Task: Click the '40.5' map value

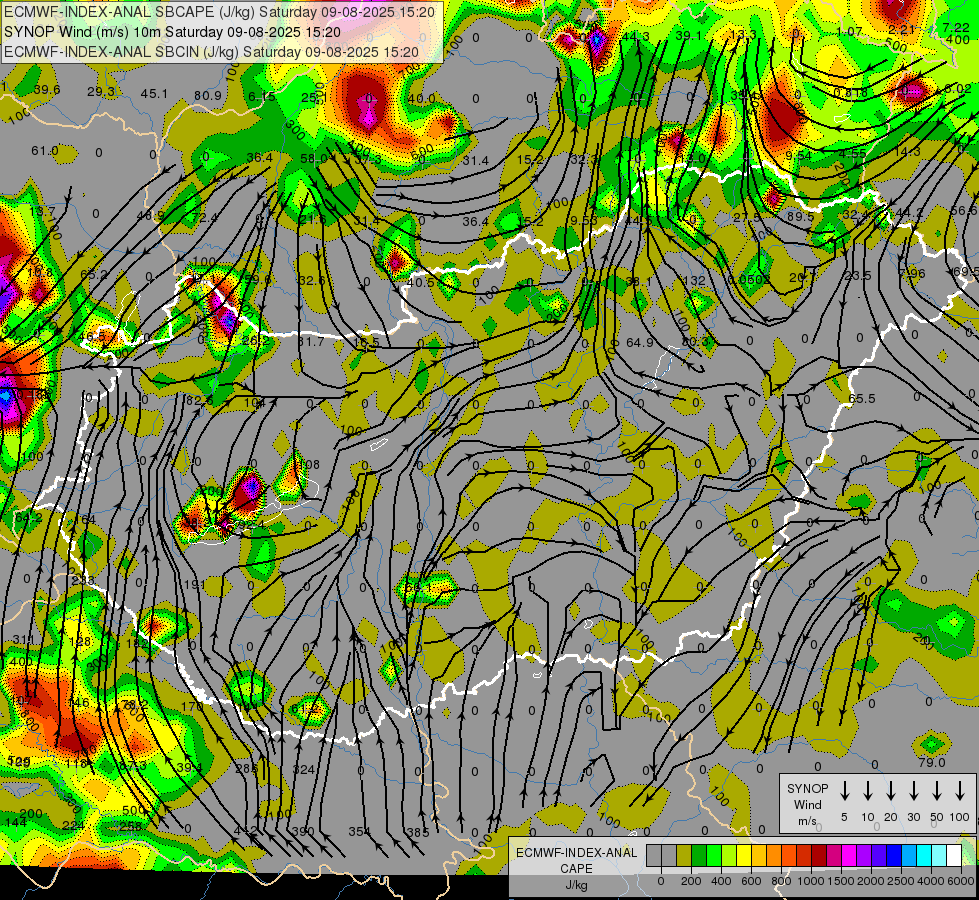Action: tap(420, 282)
